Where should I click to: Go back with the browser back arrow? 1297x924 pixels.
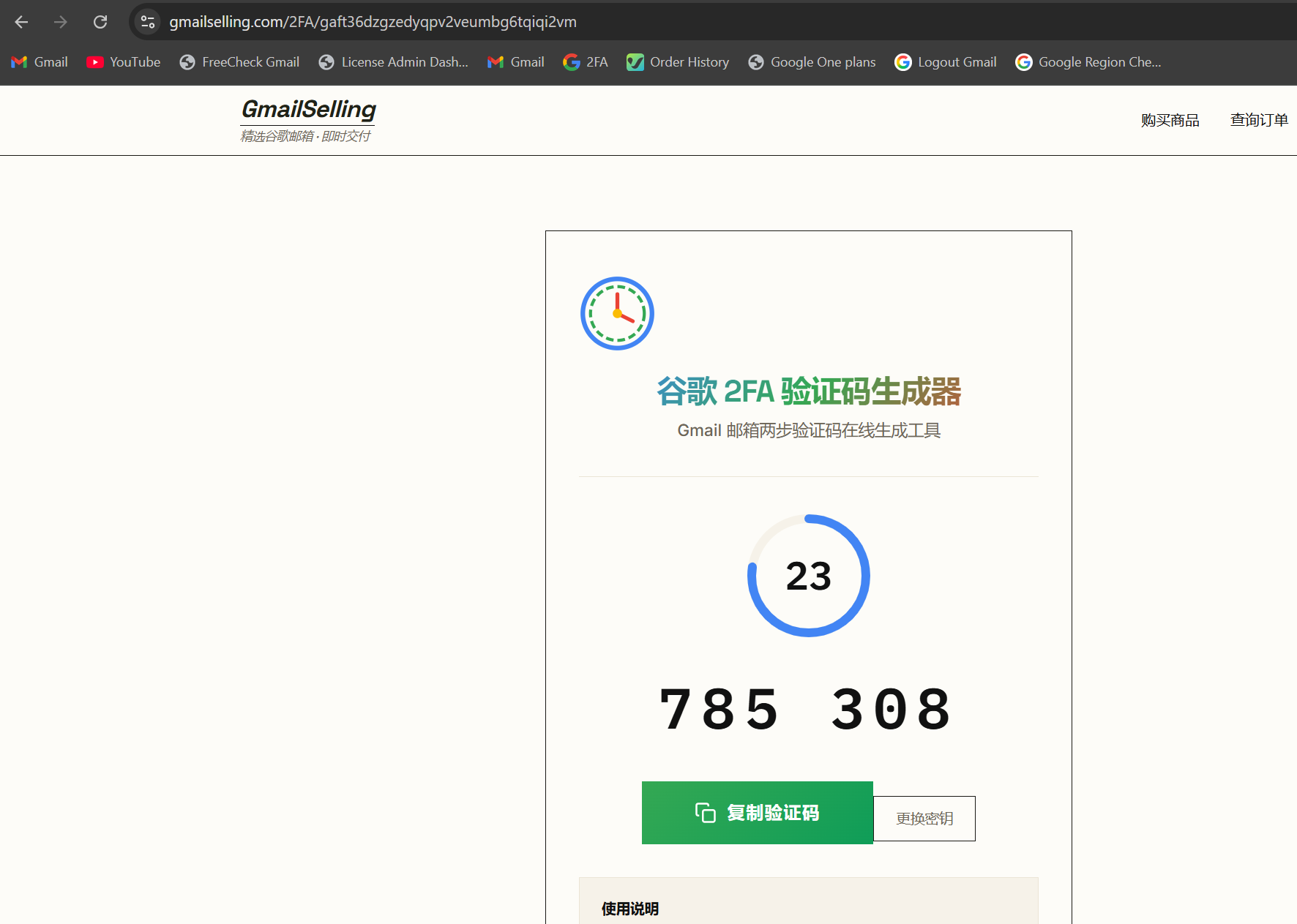(x=21, y=22)
